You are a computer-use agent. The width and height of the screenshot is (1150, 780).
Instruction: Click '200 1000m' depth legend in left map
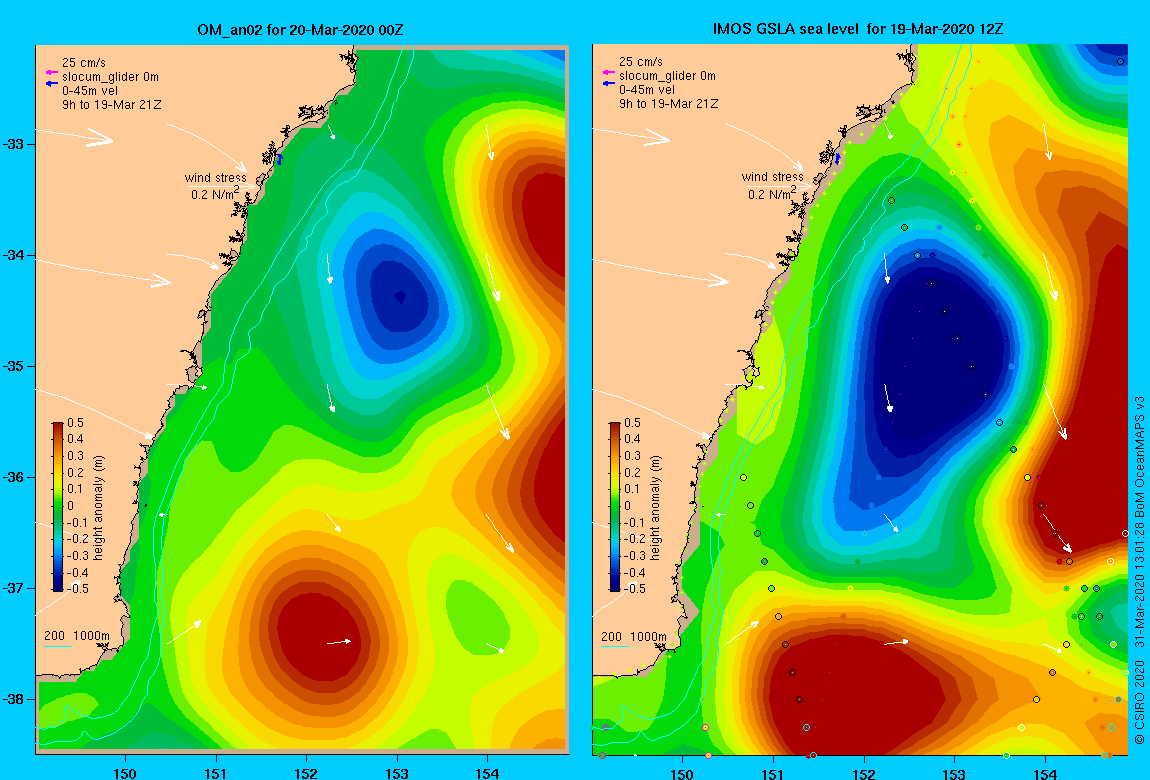[x=77, y=636]
